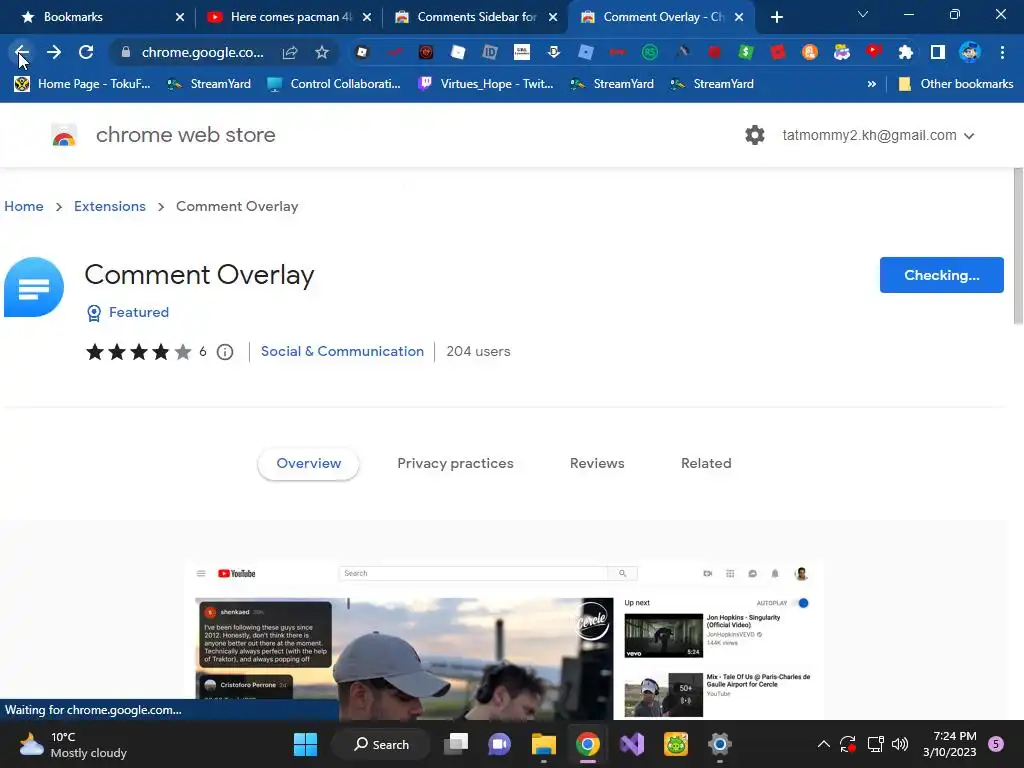Click the rating info icon
1024x768 pixels.
(x=225, y=352)
